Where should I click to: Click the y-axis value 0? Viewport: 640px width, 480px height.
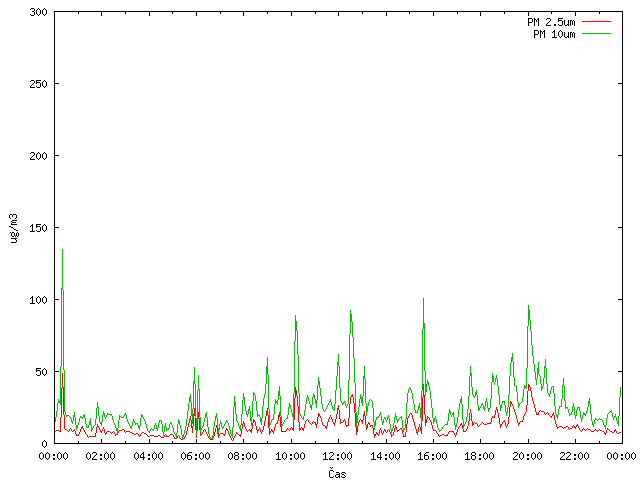(x=44, y=444)
